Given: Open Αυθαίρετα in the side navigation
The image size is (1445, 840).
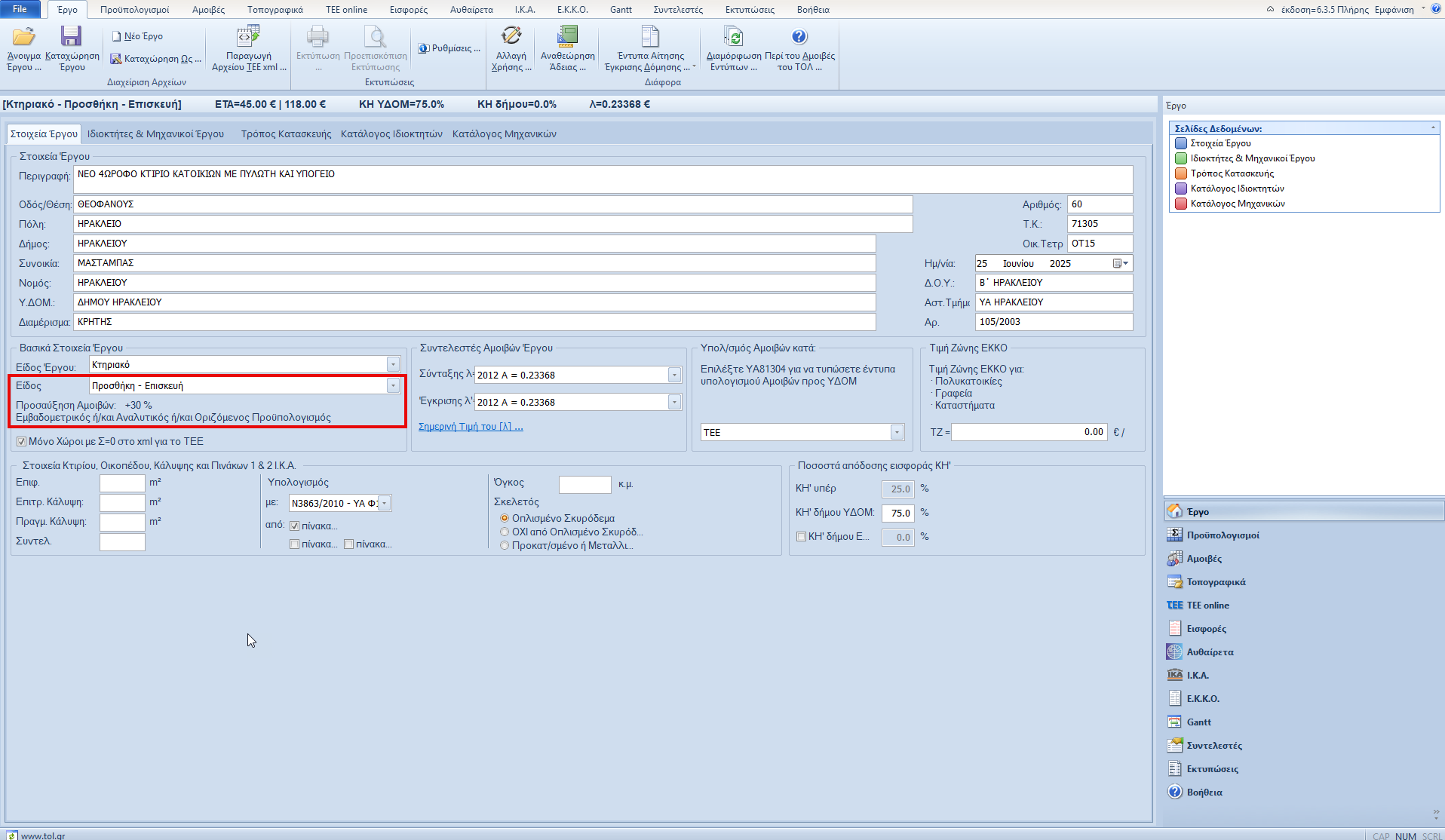Looking at the screenshot, I should tap(1210, 652).
